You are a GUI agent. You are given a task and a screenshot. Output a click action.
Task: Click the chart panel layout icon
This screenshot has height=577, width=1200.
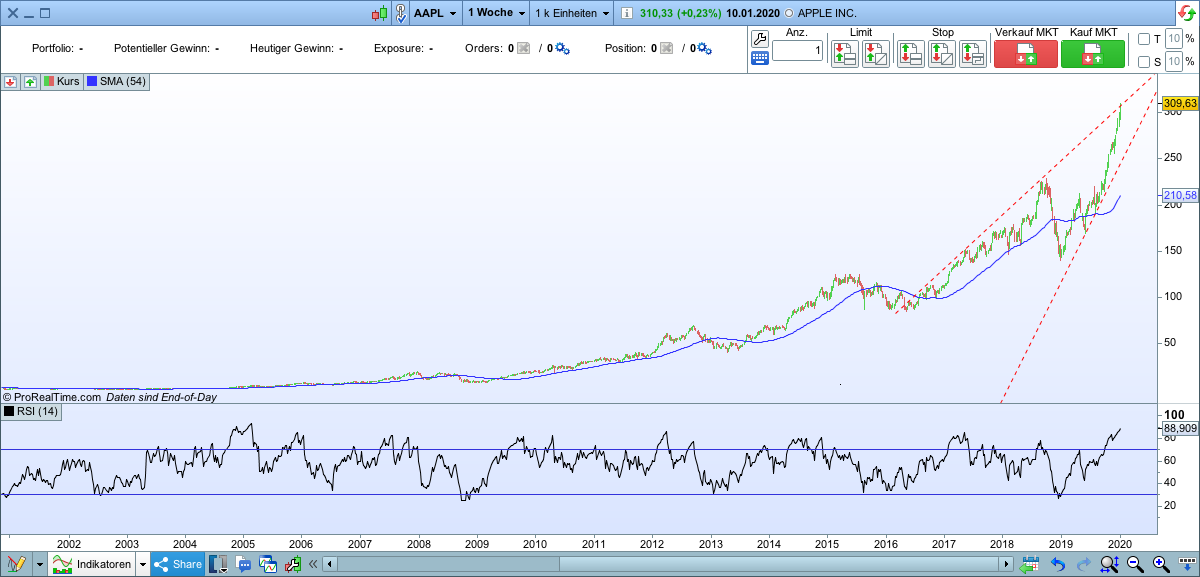click(218, 564)
